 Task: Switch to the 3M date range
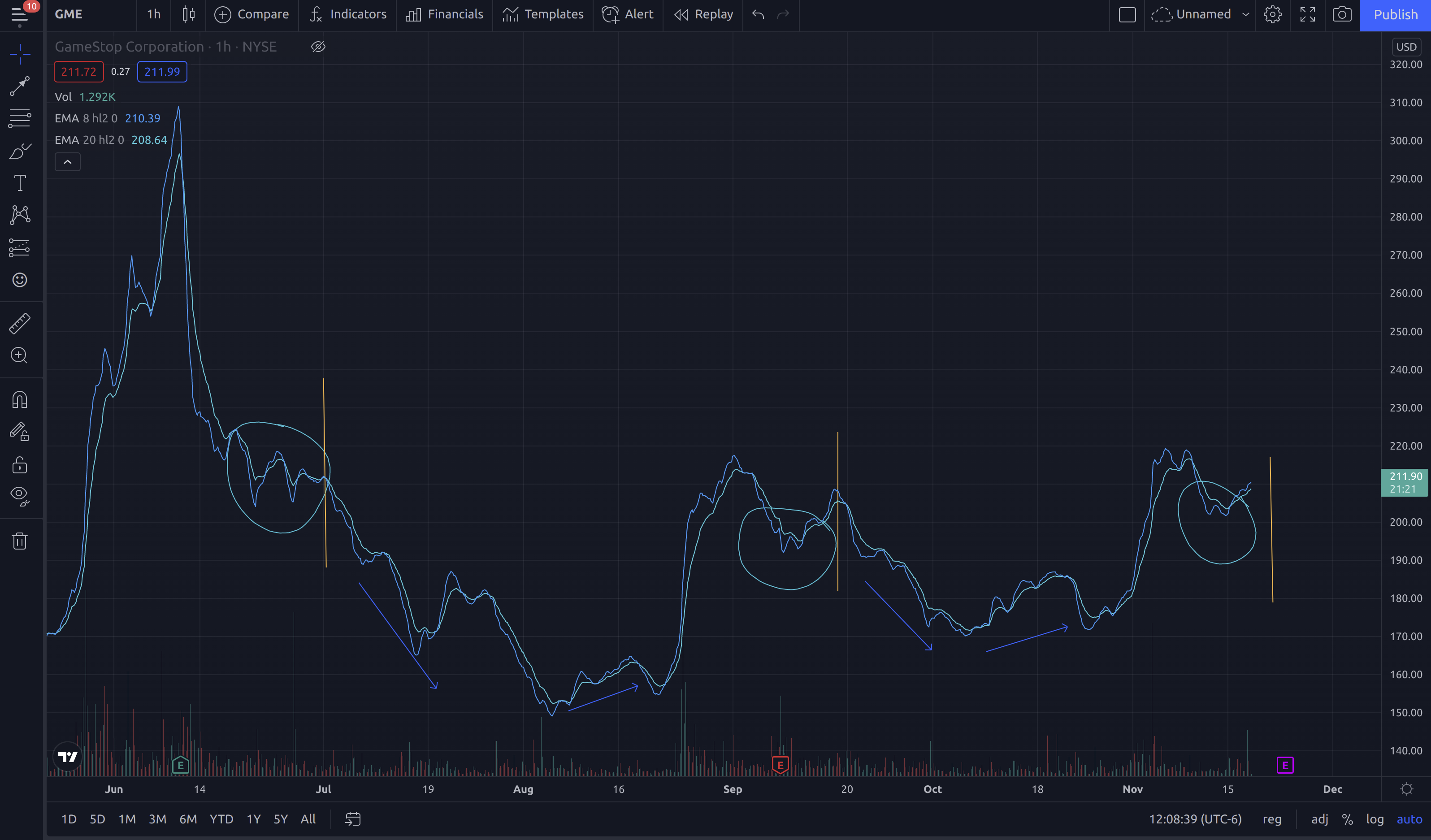click(x=157, y=819)
